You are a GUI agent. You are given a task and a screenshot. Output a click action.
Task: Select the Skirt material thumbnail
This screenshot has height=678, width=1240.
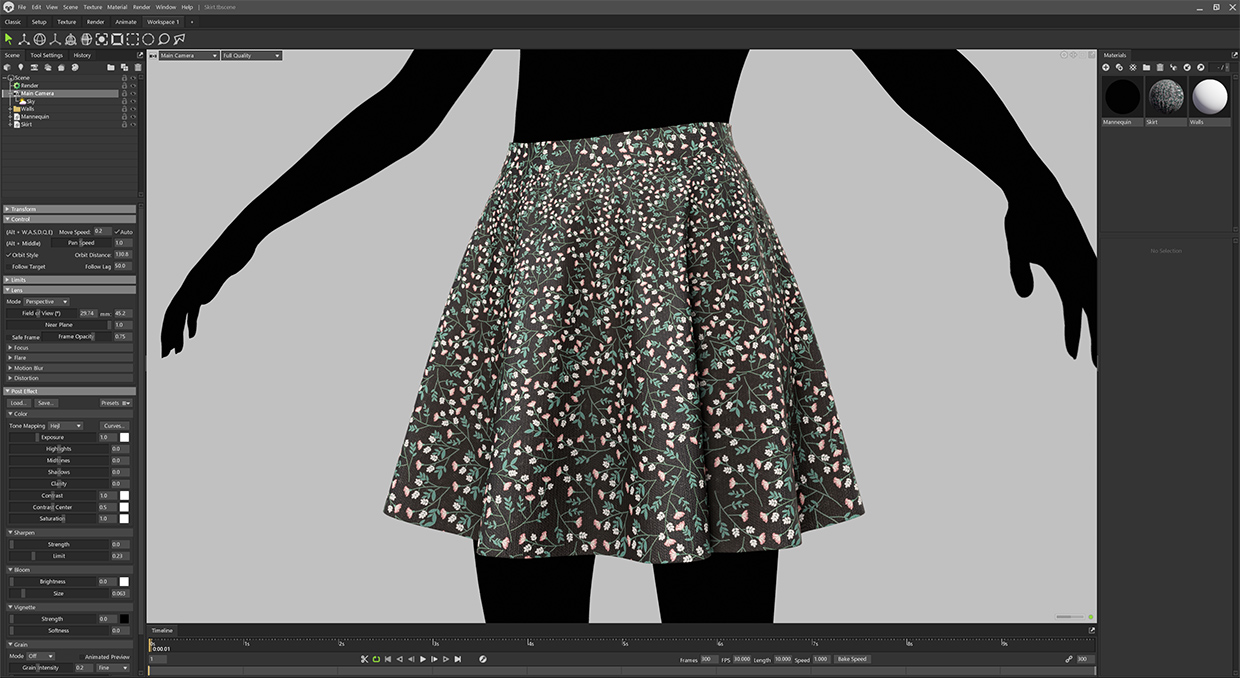click(1166, 97)
